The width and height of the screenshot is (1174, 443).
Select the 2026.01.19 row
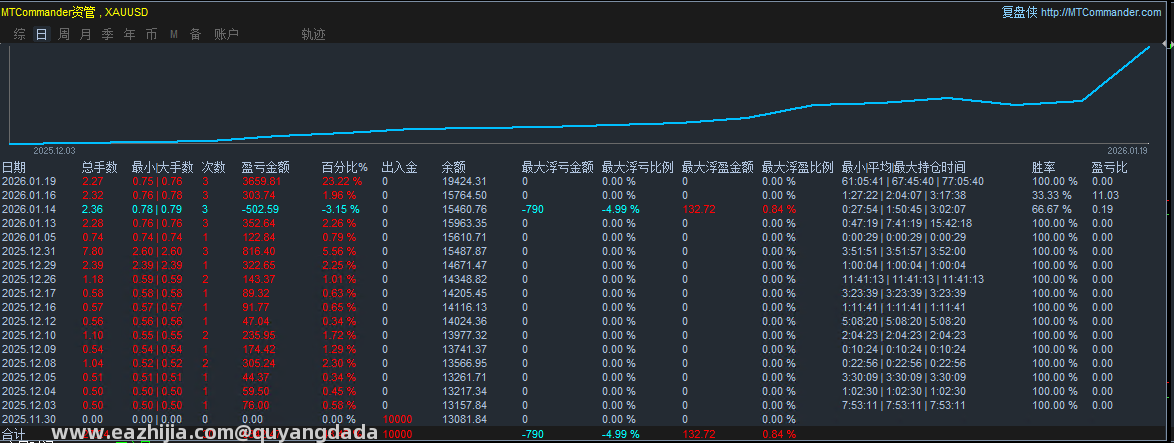coord(586,181)
